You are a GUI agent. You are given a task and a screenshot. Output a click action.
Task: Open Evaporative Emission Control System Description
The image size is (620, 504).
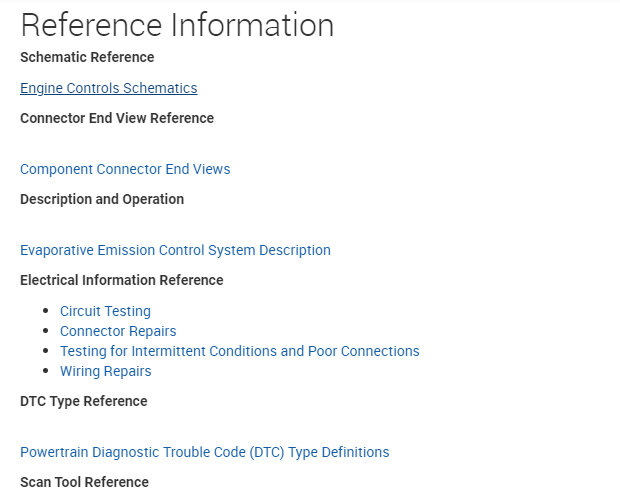click(x=175, y=250)
